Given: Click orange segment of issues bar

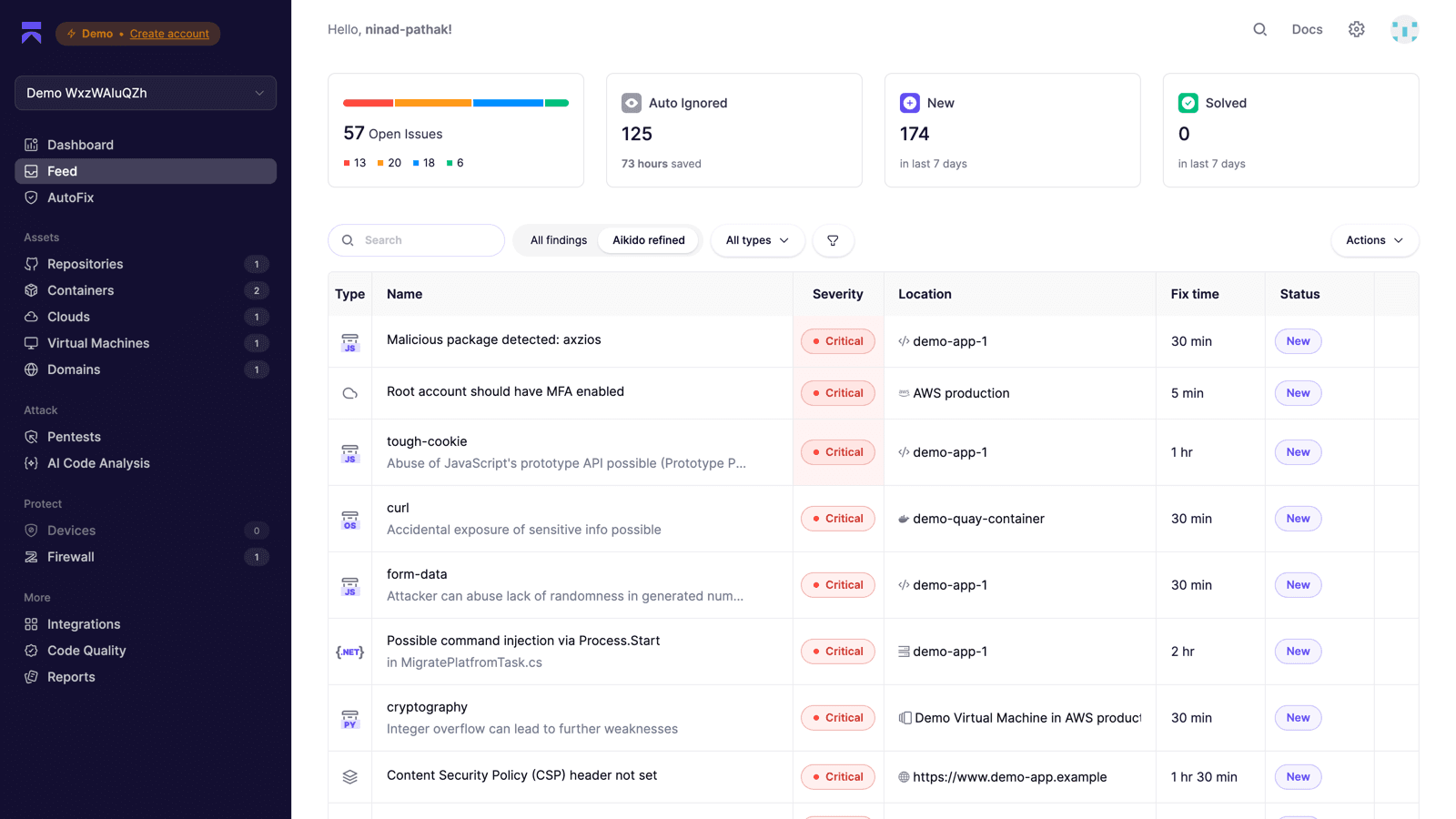Looking at the screenshot, I should (433, 103).
